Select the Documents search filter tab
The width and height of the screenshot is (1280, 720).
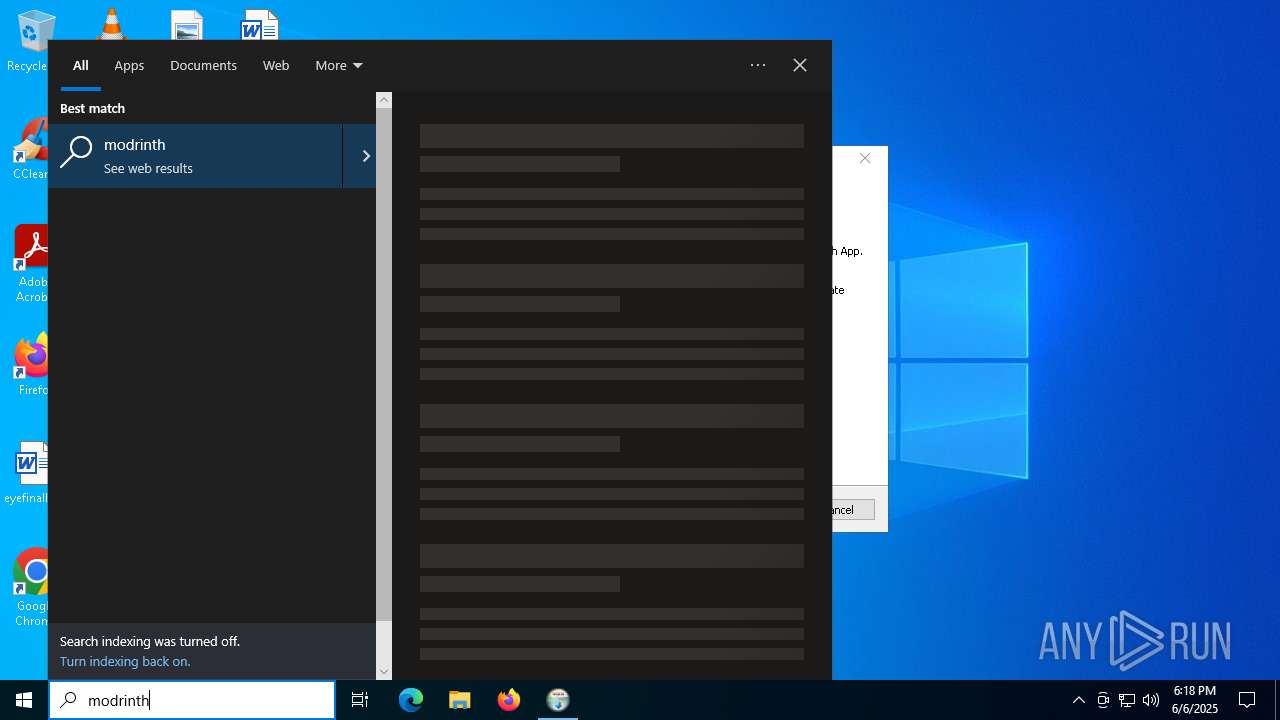(203, 66)
